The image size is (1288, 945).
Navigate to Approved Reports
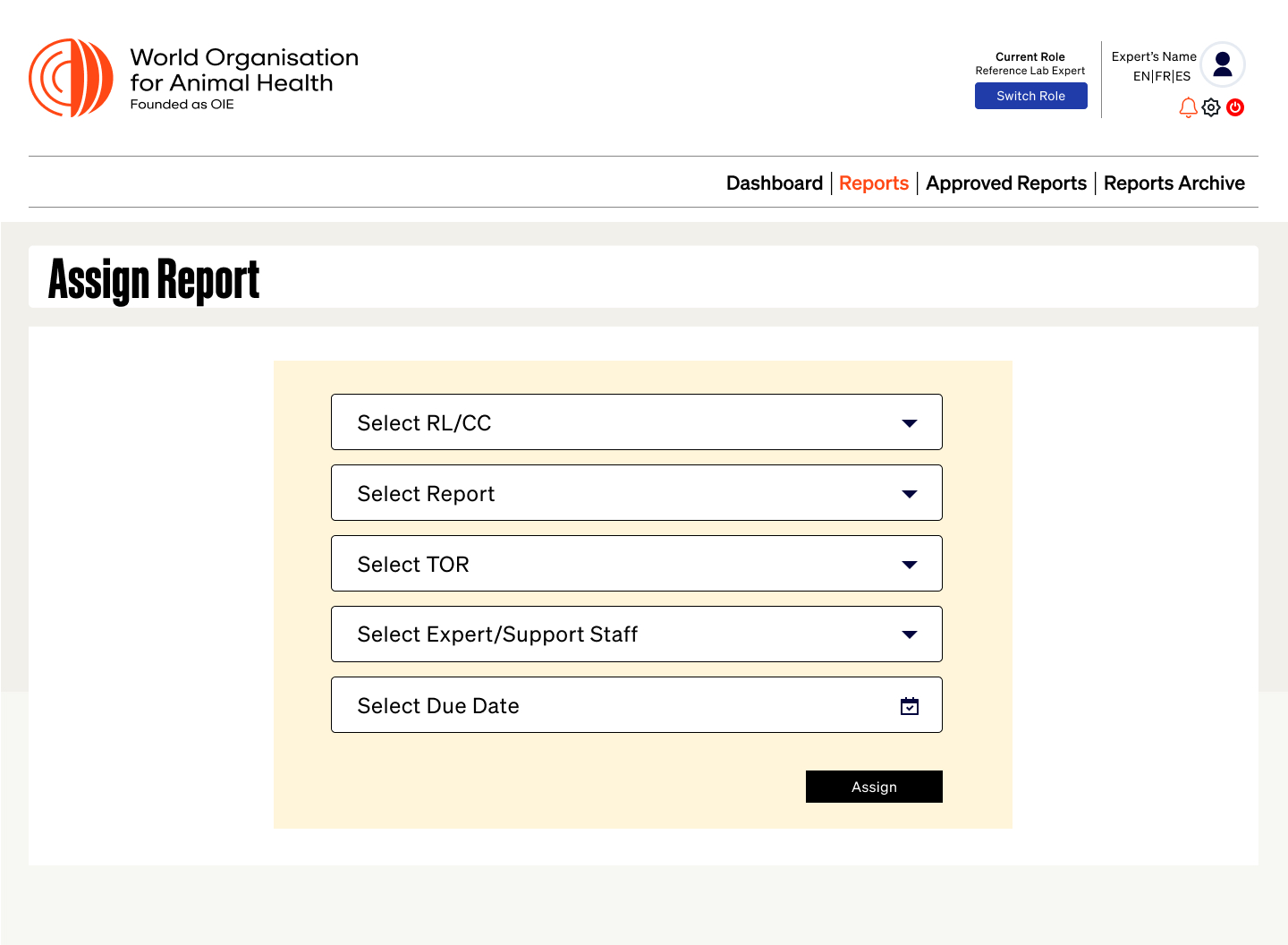click(1005, 183)
